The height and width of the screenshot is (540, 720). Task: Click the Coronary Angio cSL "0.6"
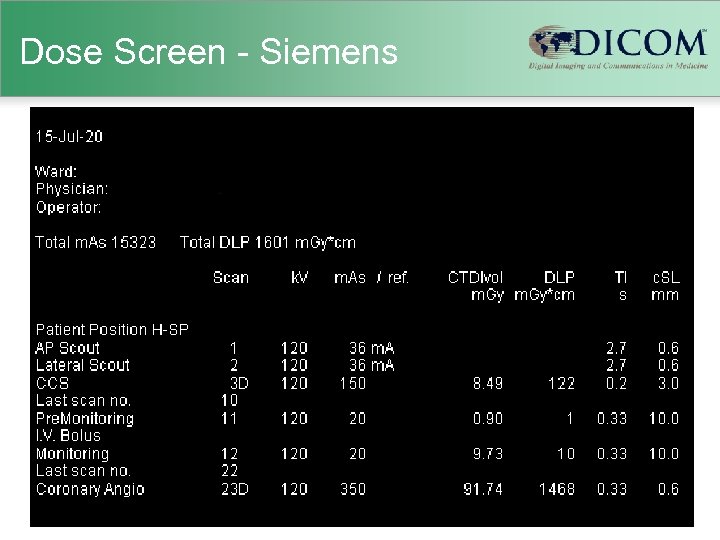pos(669,489)
